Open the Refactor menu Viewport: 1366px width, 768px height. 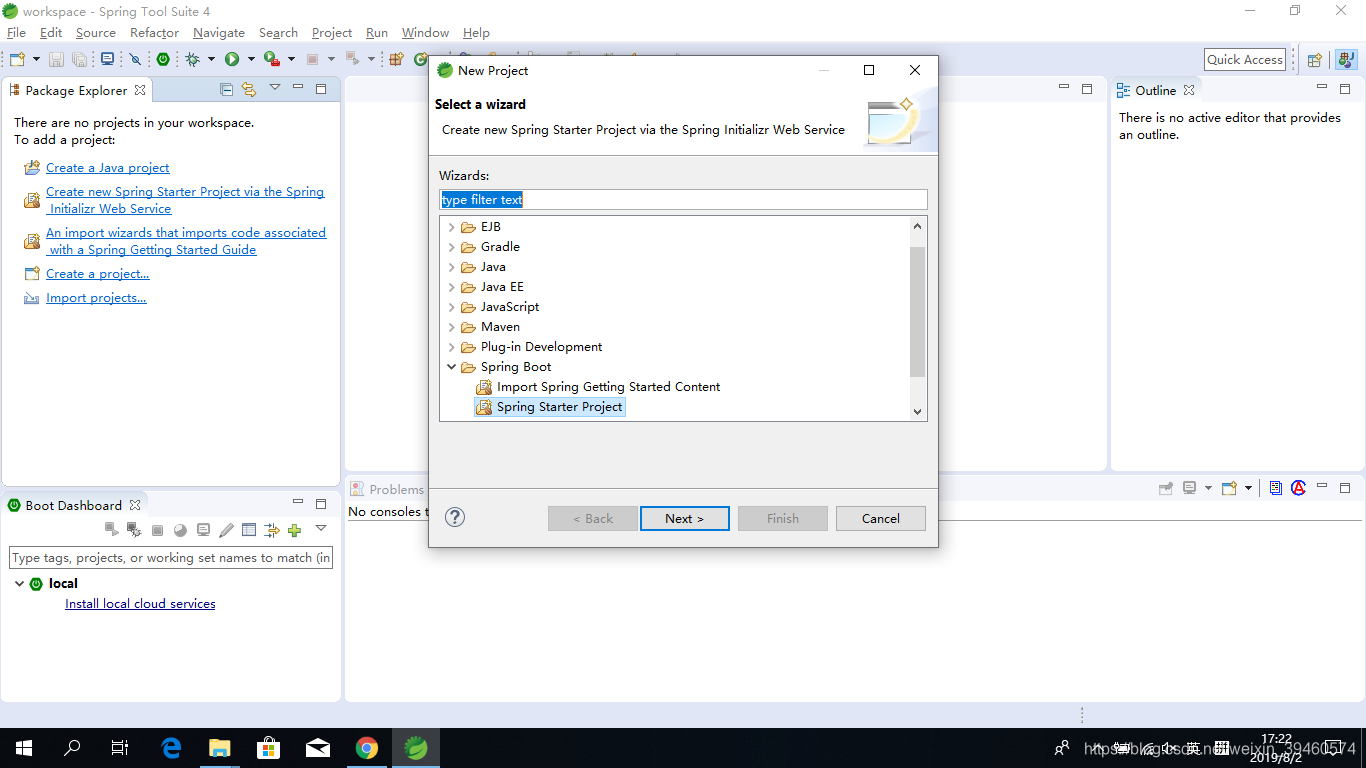tap(154, 33)
